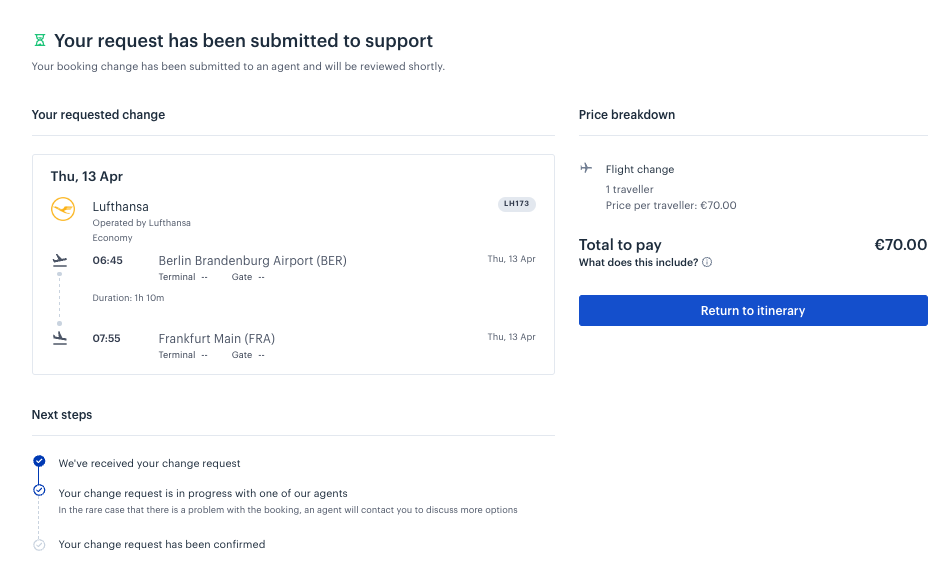Image resolution: width=948 pixels, height=584 pixels.
Task: Click Price per traveller: €70.00 line
Action: [671, 206]
